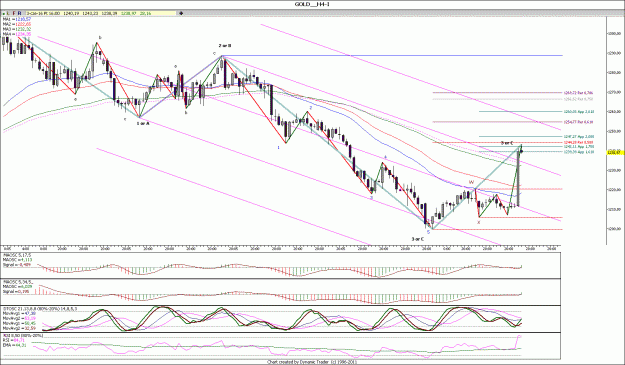The image size is (625, 365).
Task: Click the 1260 App 2.618 projection label
Action: (579, 112)
